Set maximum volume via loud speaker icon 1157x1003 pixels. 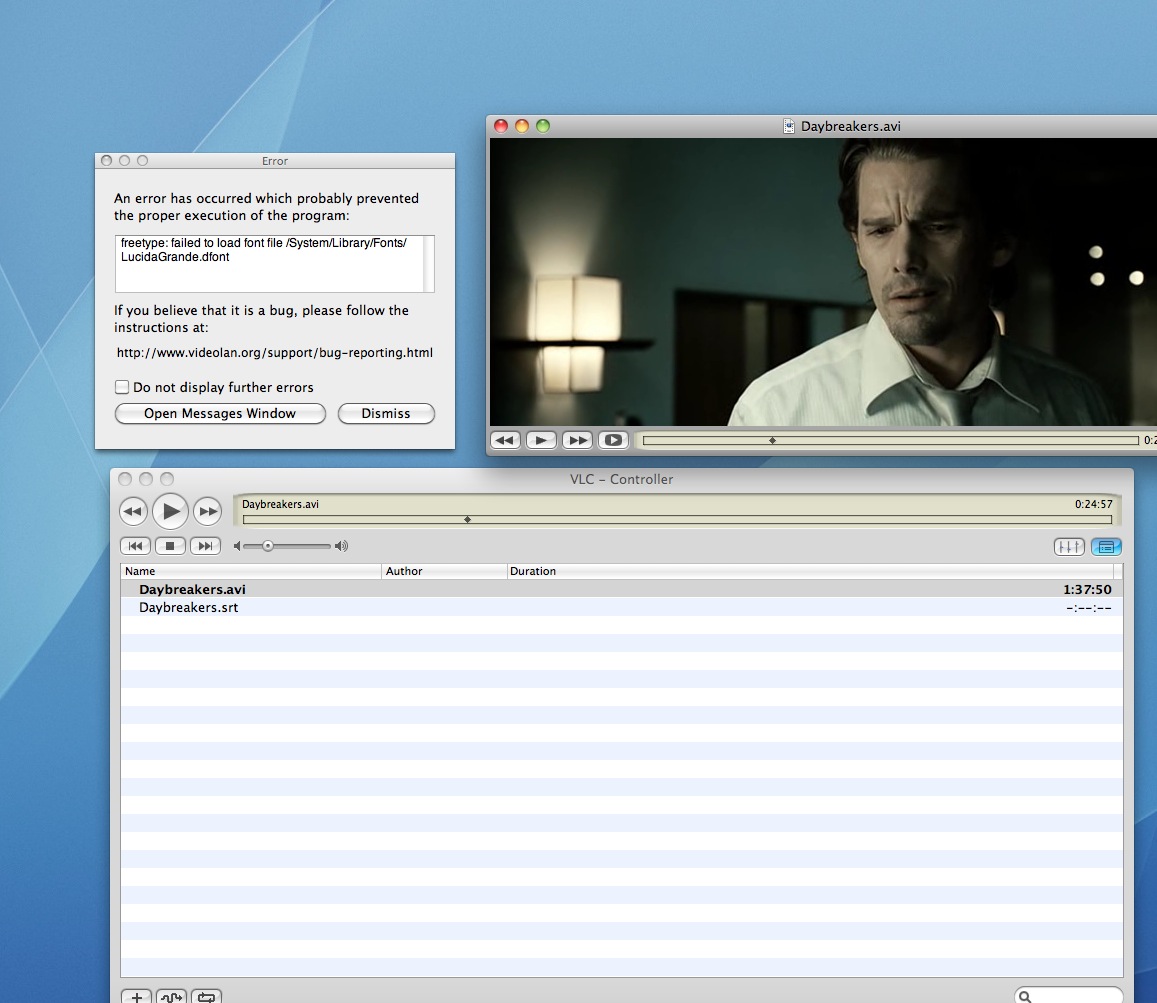pyautogui.click(x=341, y=546)
